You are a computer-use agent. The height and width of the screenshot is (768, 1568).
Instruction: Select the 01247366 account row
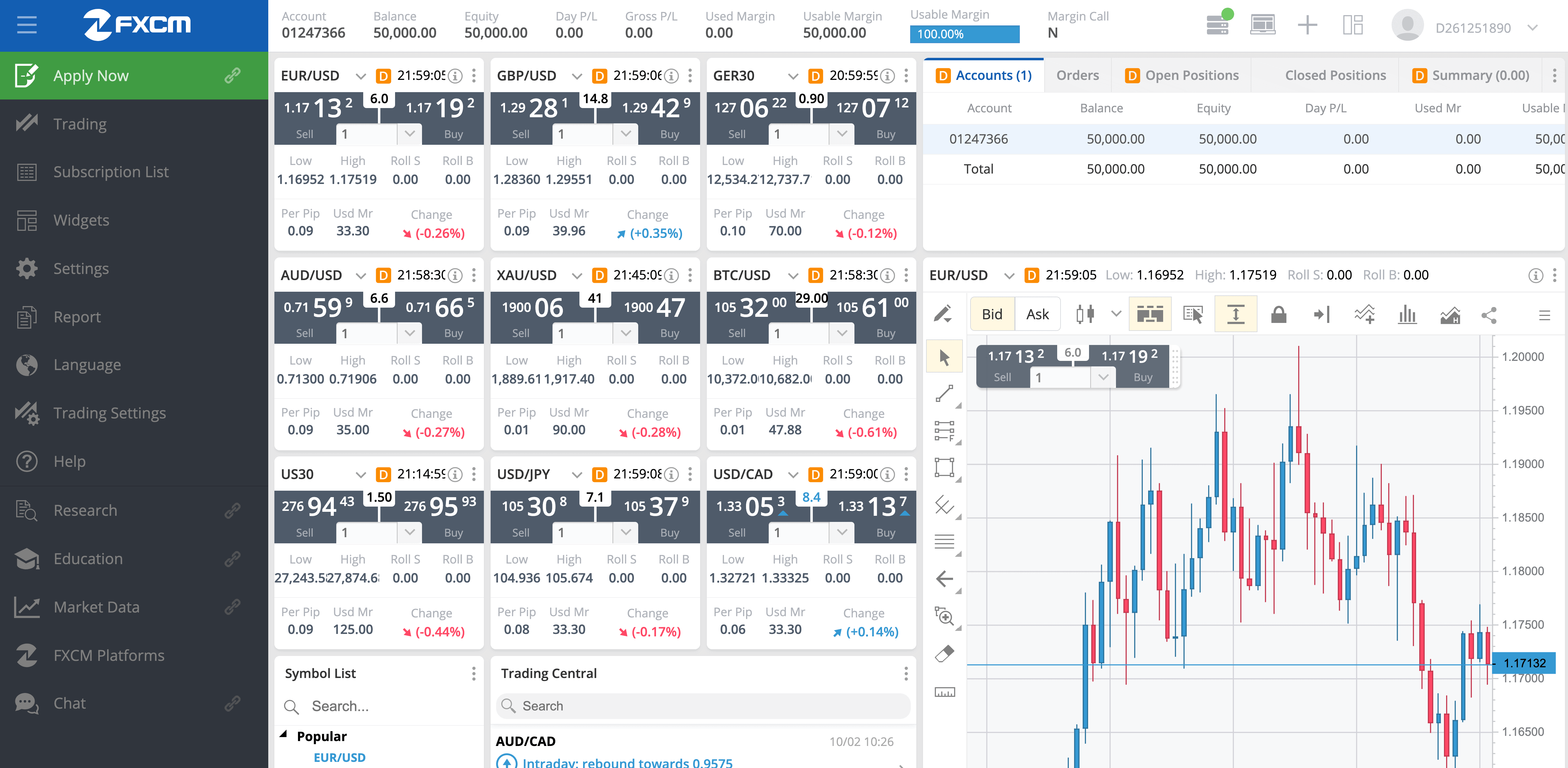click(x=1244, y=139)
